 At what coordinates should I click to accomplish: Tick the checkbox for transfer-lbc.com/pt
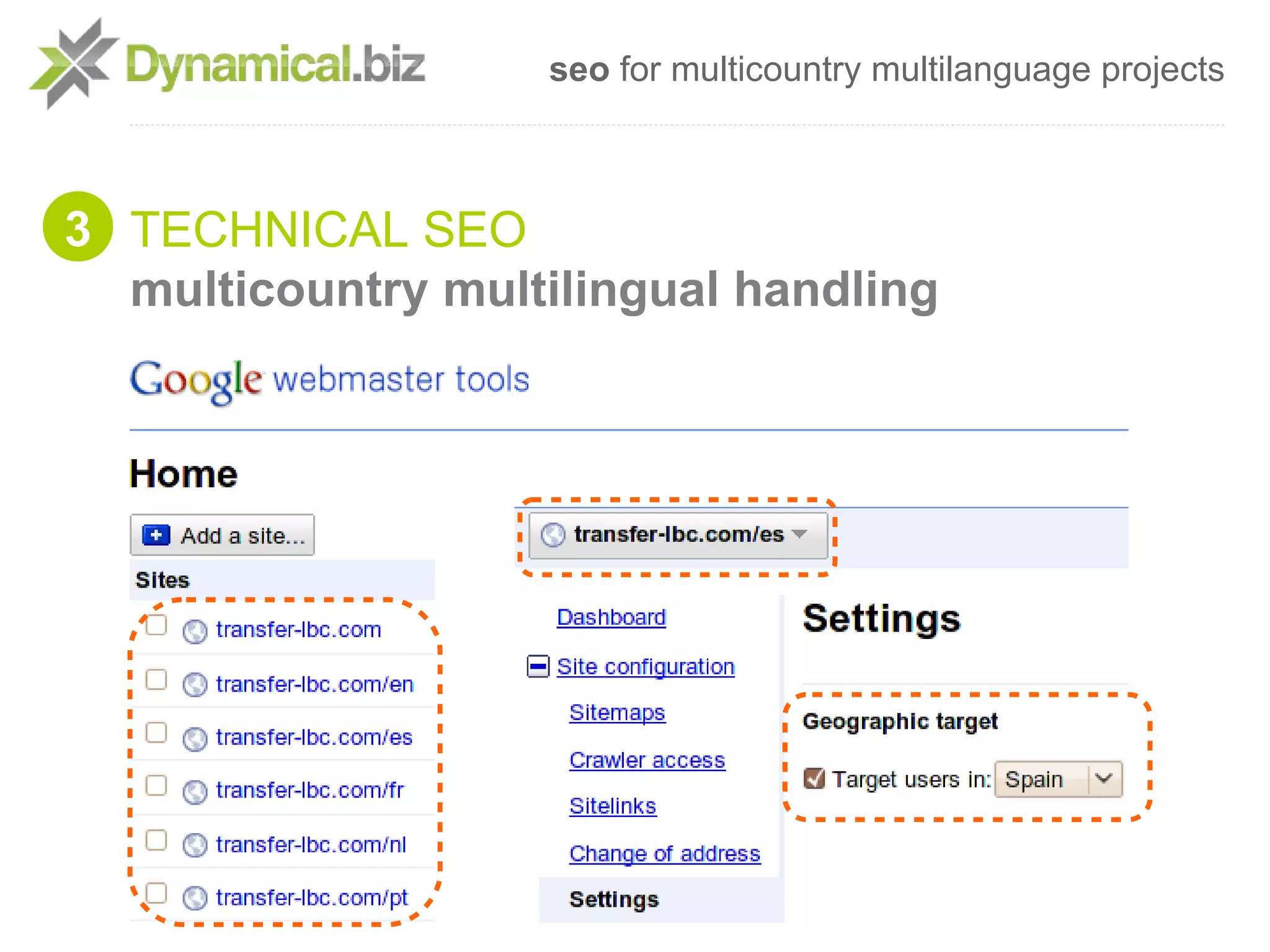pyautogui.click(x=156, y=894)
